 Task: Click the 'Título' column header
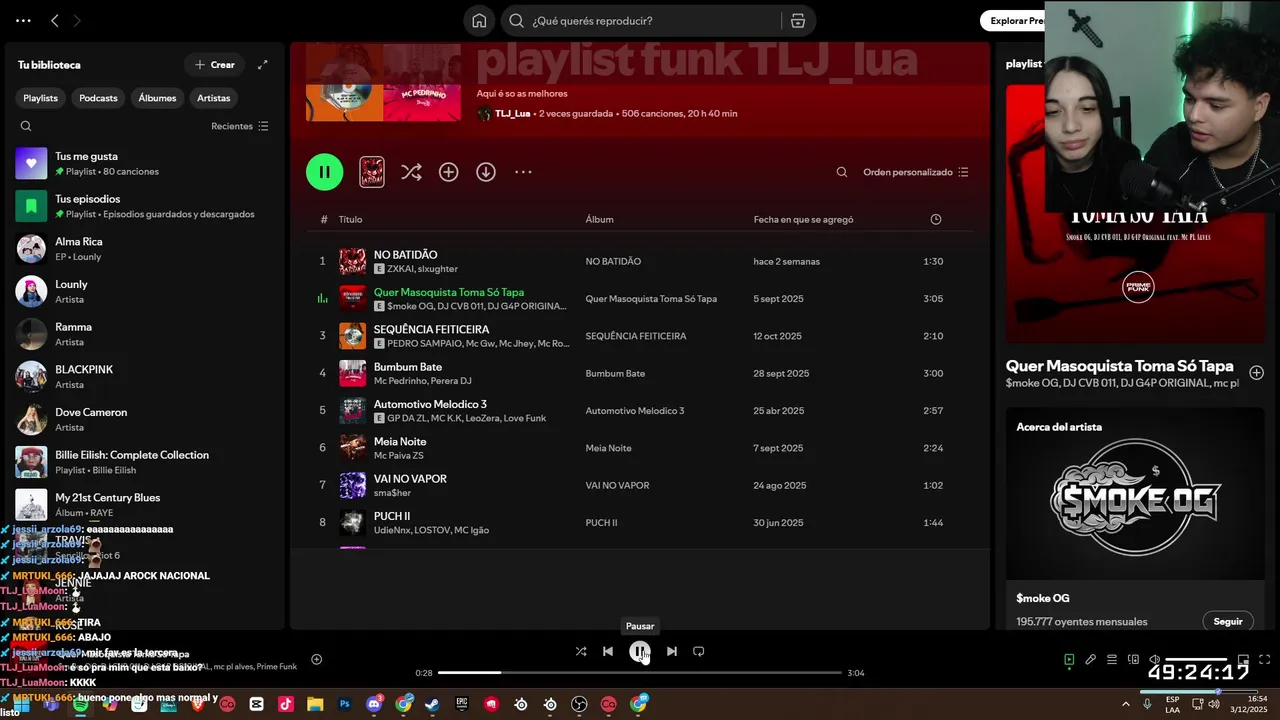tap(350, 219)
